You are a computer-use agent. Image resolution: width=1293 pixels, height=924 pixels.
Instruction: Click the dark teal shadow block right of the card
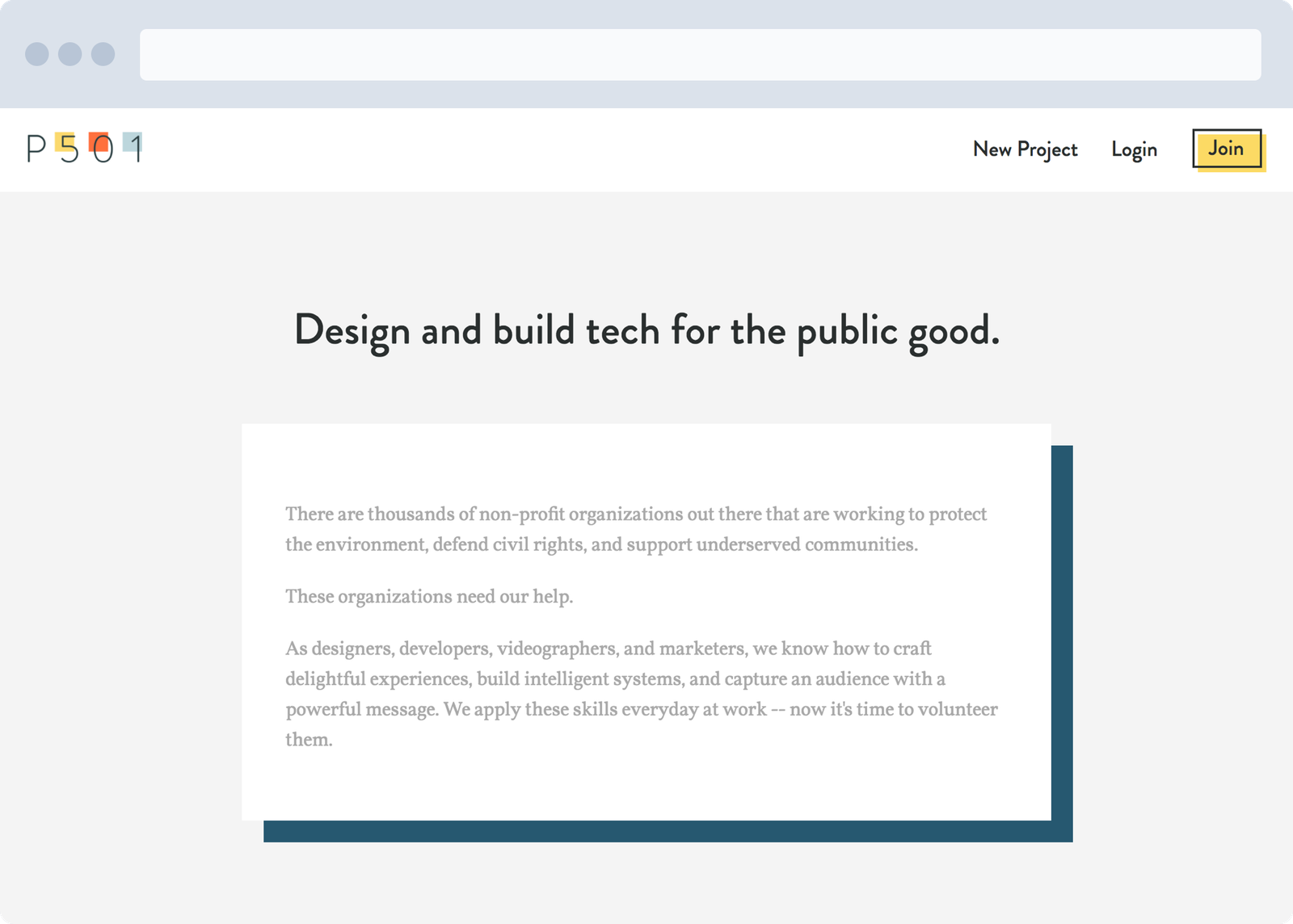[1062, 630]
